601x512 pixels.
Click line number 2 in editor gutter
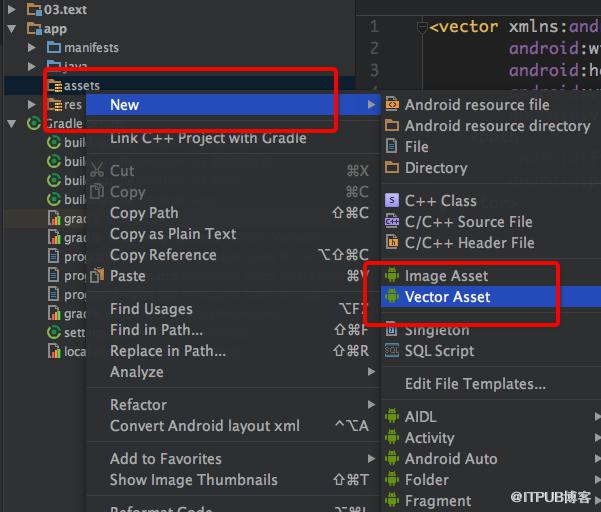[374, 48]
